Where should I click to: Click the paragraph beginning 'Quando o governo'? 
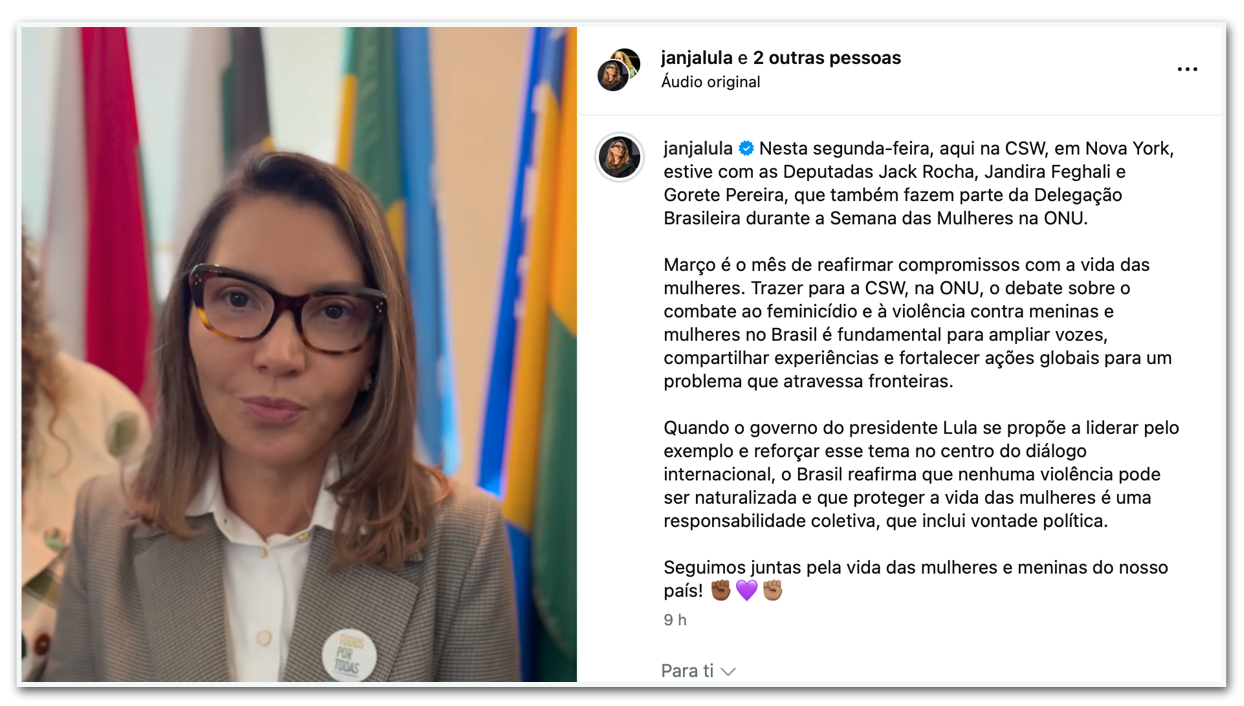pos(921,474)
